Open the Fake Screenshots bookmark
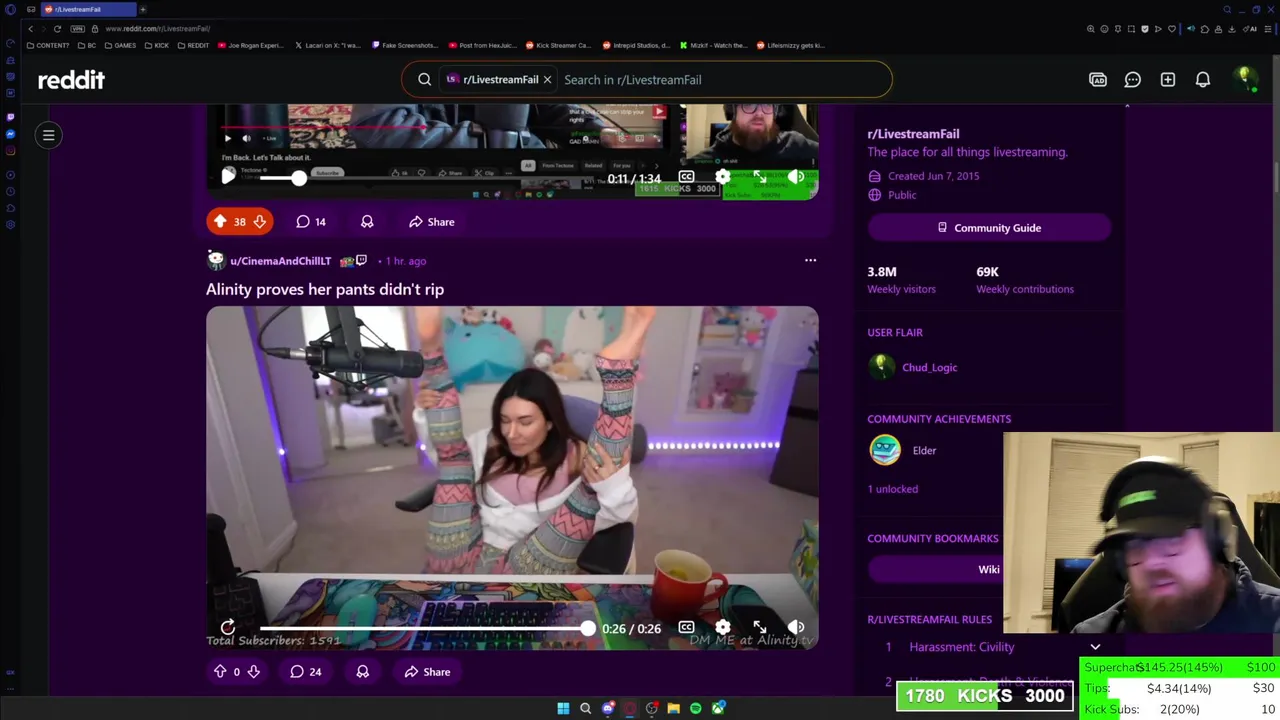The width and height of the screenshot is (1280, 720). pos(405,45)
